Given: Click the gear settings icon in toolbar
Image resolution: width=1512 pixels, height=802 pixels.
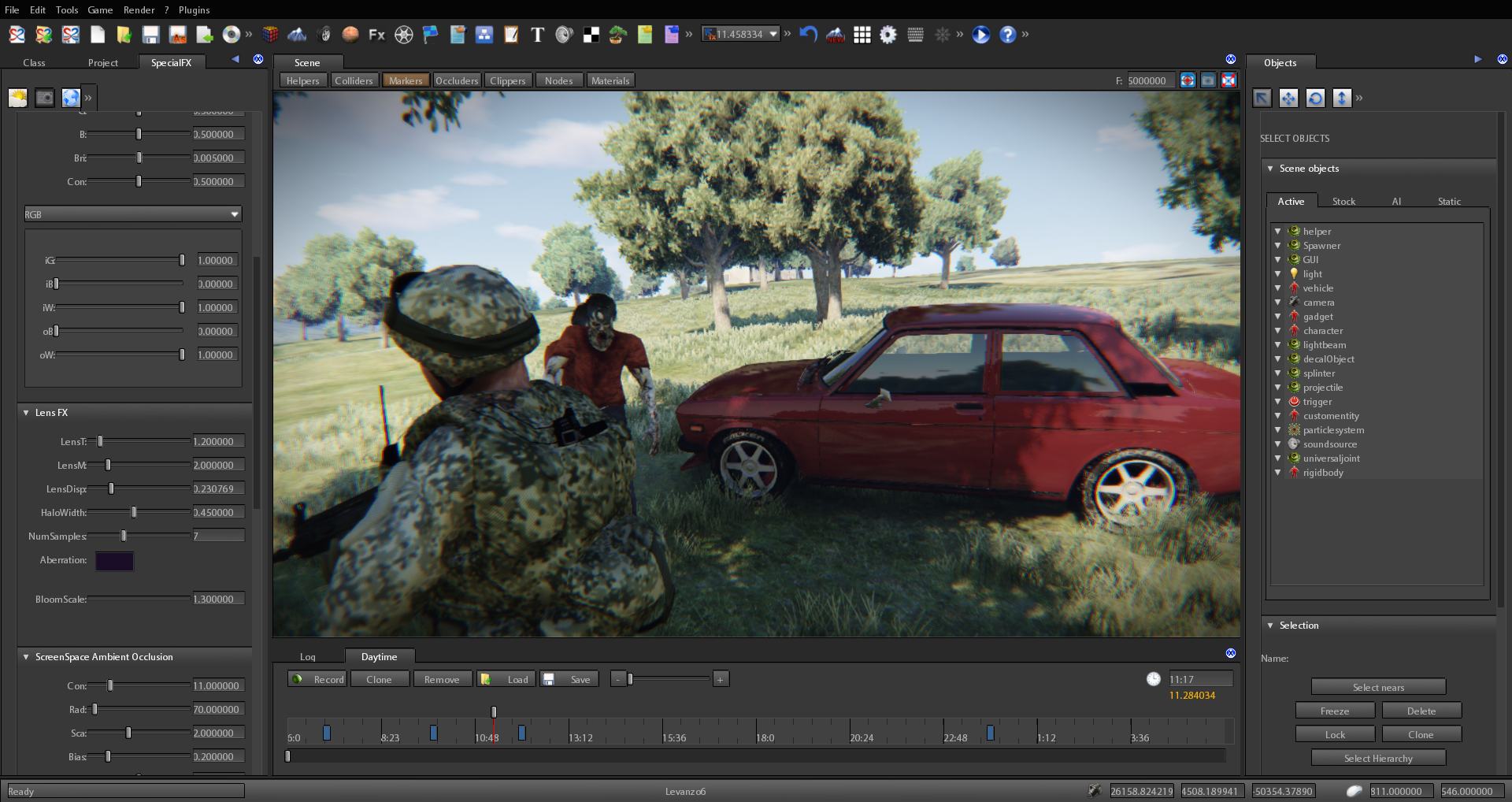Looking at the screenshot, I should click(x=888, y=35).
